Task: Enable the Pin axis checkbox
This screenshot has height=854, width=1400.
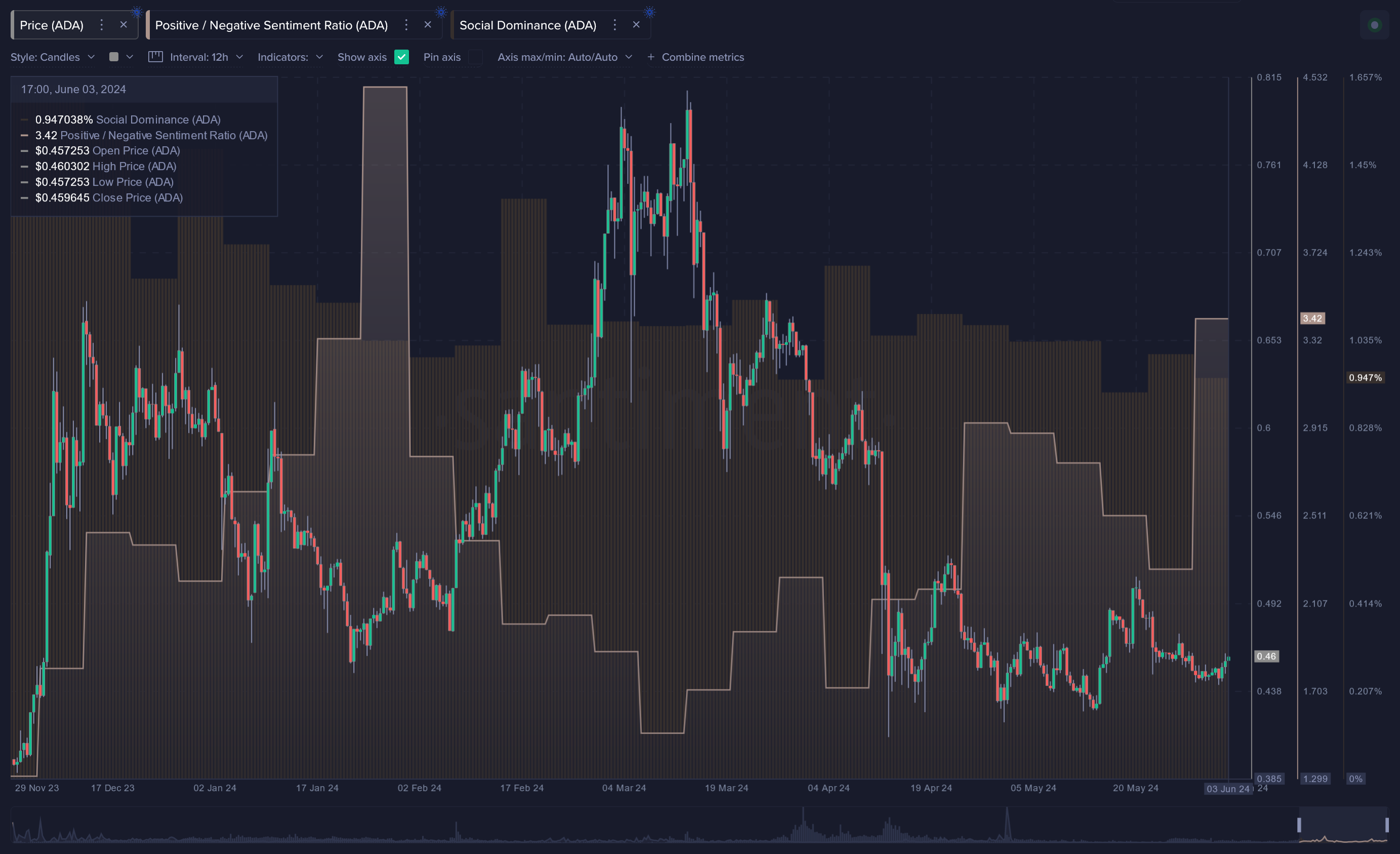Action: point(475,57)
